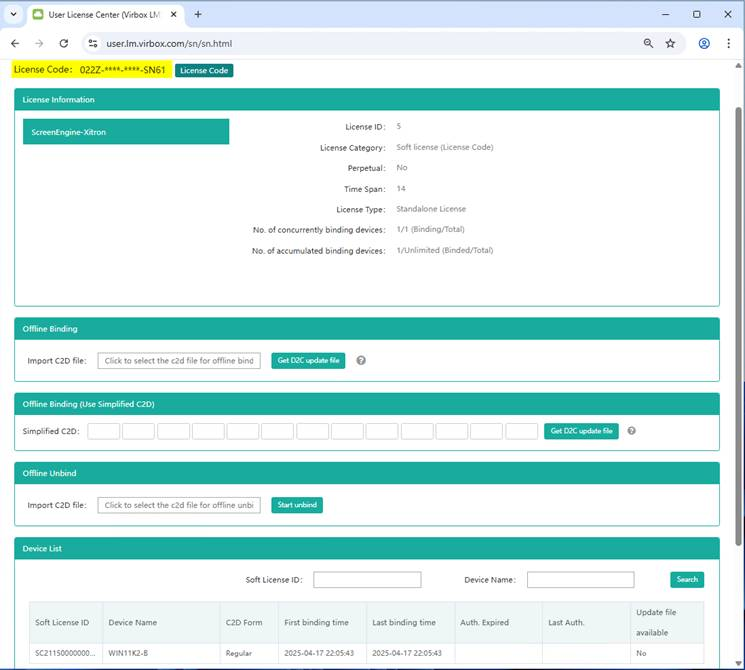Click Get D2C update file for Simplified C2D
This screenshot has height=670, width=745.
point(581,431)
